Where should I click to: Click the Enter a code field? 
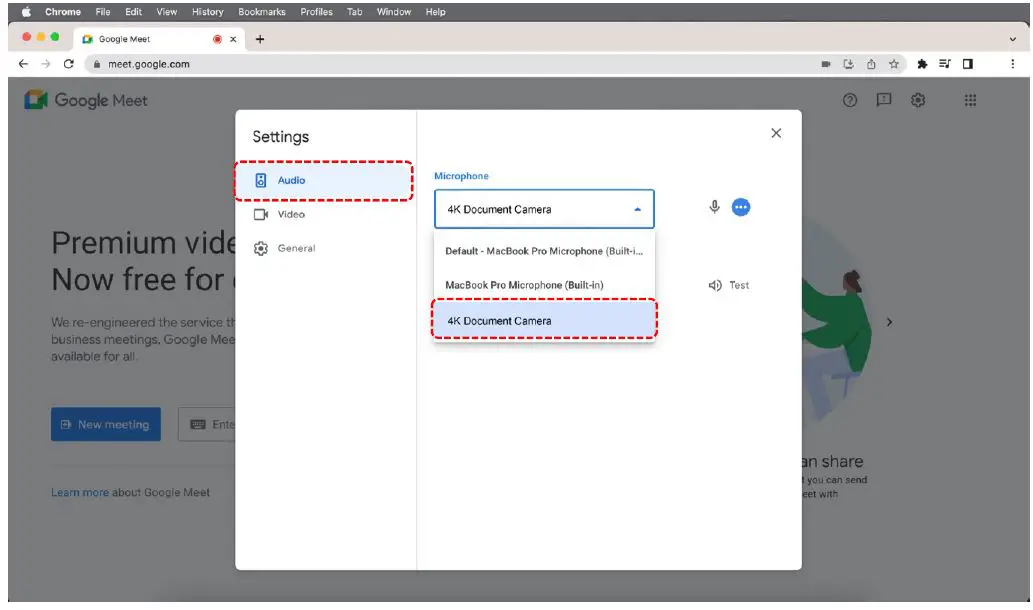[x=206, y=425]
